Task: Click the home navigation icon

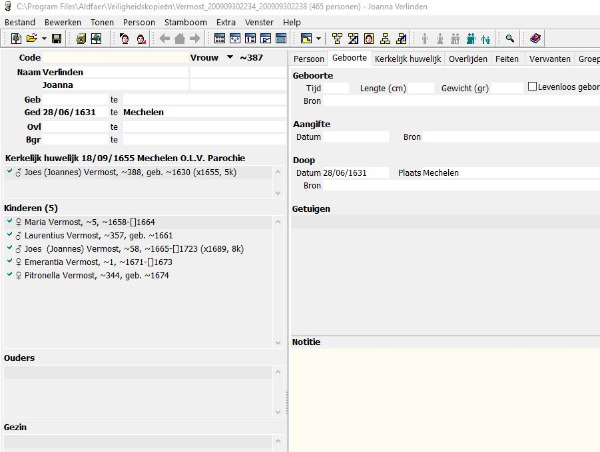Action: 177,38
